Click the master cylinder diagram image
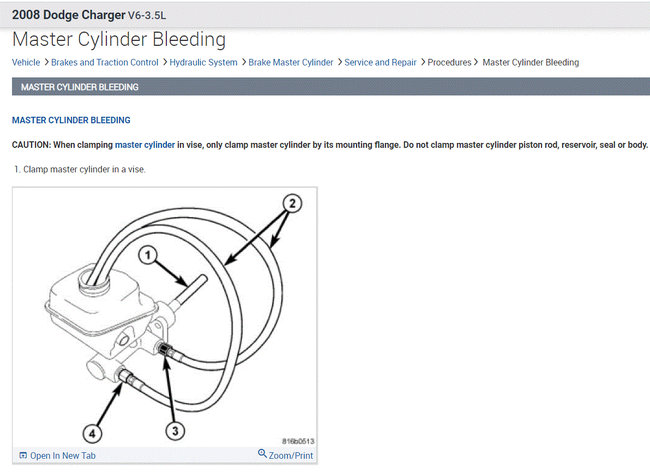The width and height of the screenshot is (650, 473). click(x=165, y=317)
